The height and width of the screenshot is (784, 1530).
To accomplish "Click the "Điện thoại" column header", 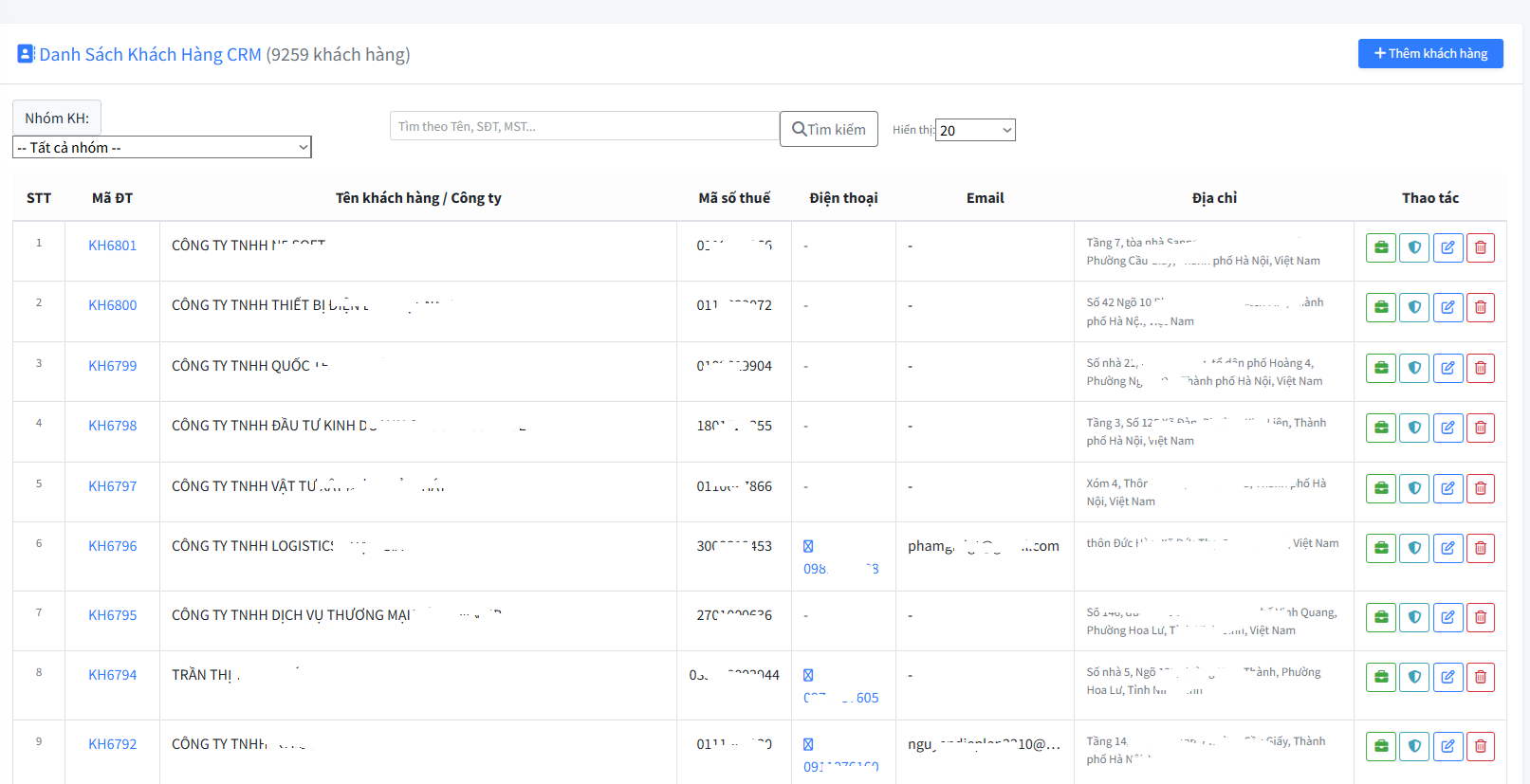I will [x=843, y=198].
